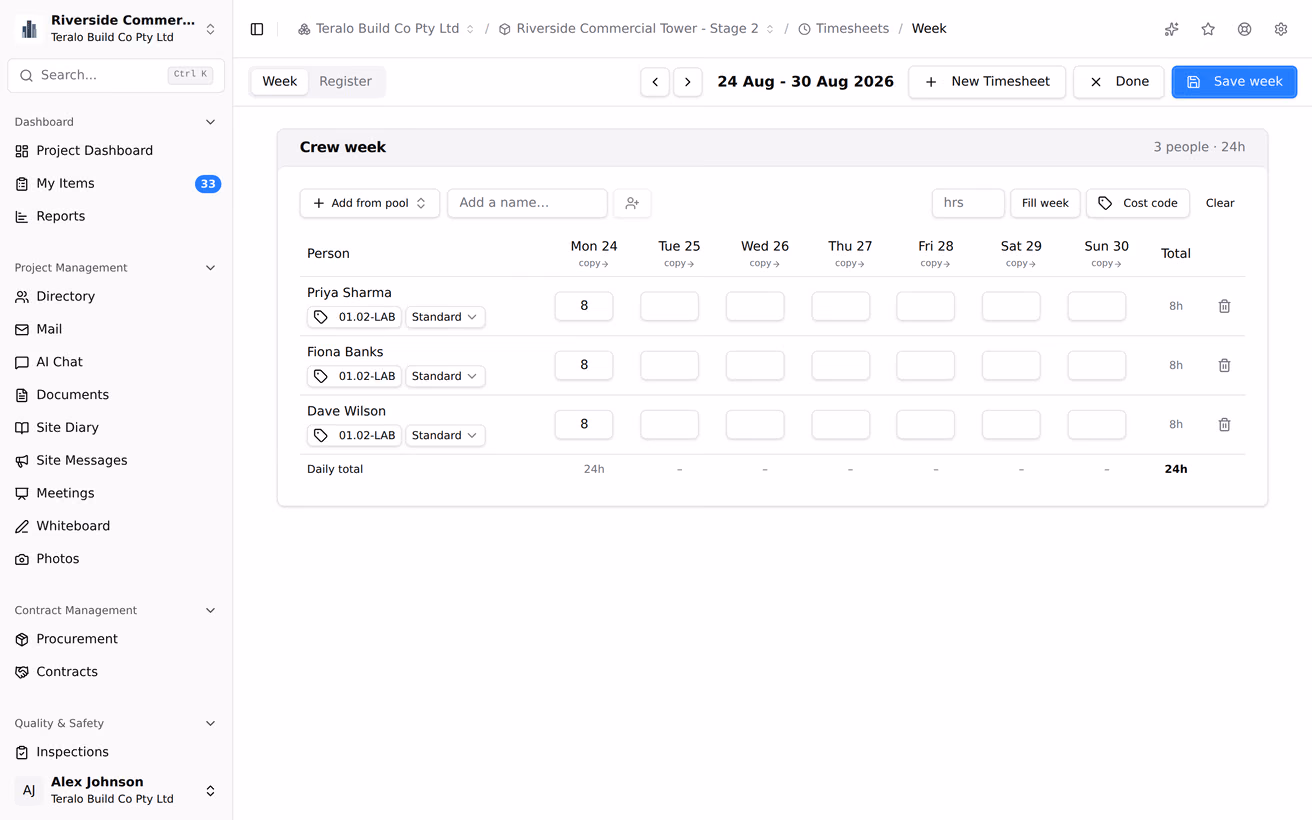The height and width of the screenshot is (820, 1312).
Task: Focus the sidebar Search box
Action: [x=116, y=75]
